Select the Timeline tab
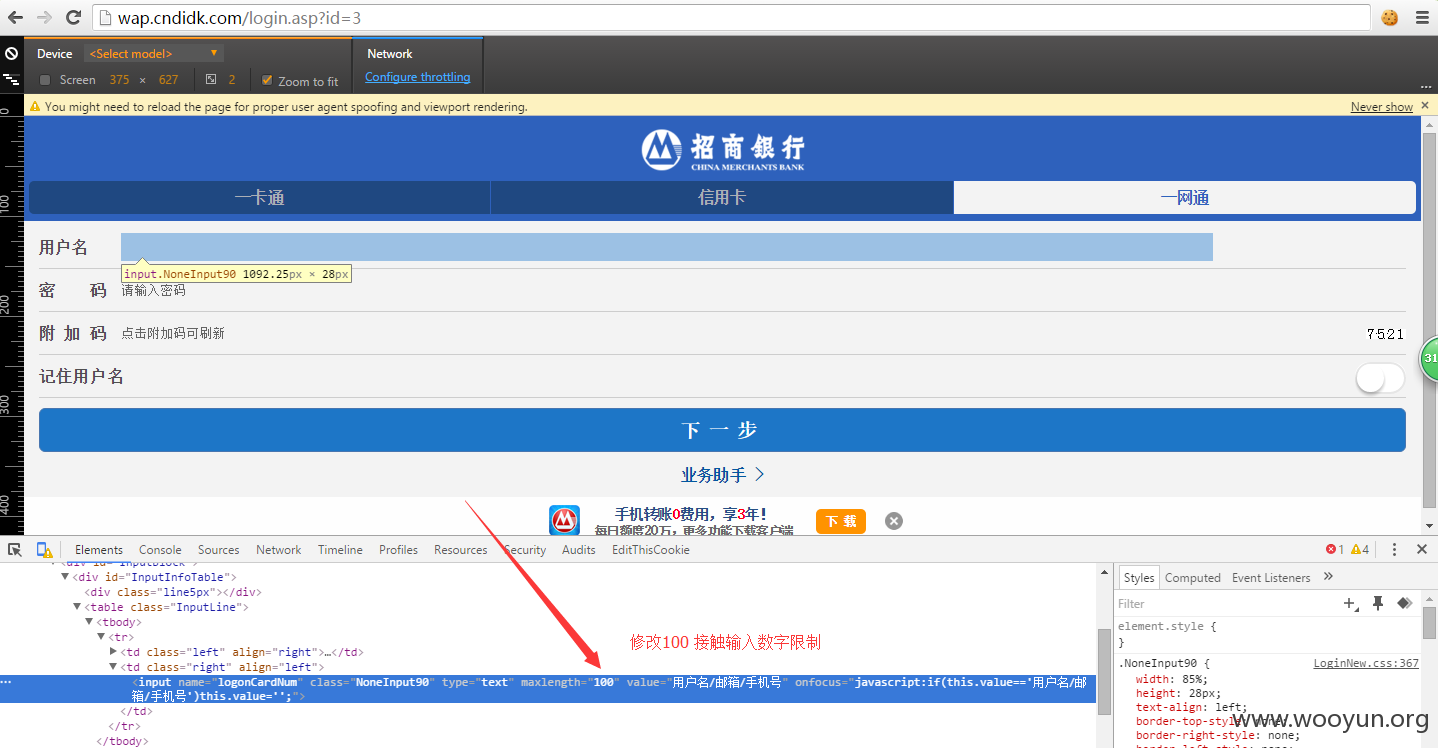 340,550
